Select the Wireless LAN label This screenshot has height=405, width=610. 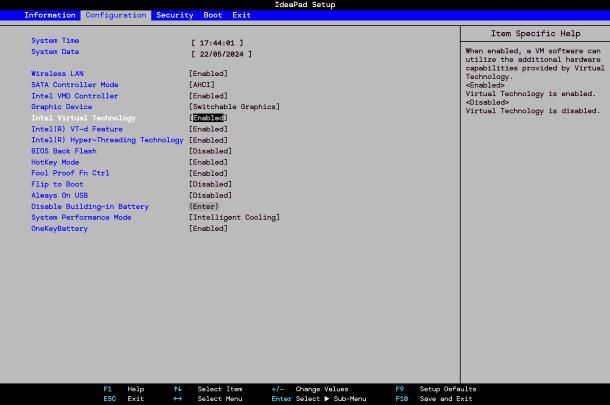tap(57, 74)
